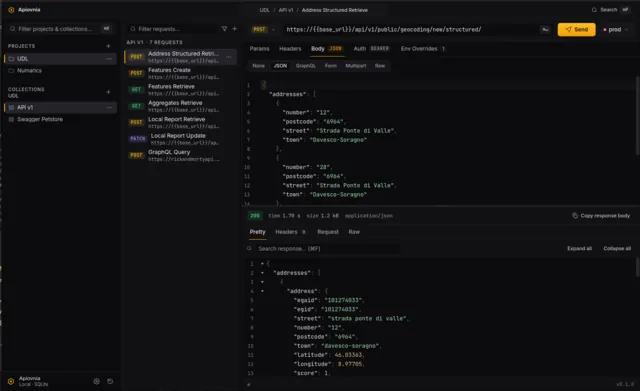The width and height of the screenshot is (640, 391).
Task: Click the POST badge of GraphQL Query
Action: pos(136,155)
